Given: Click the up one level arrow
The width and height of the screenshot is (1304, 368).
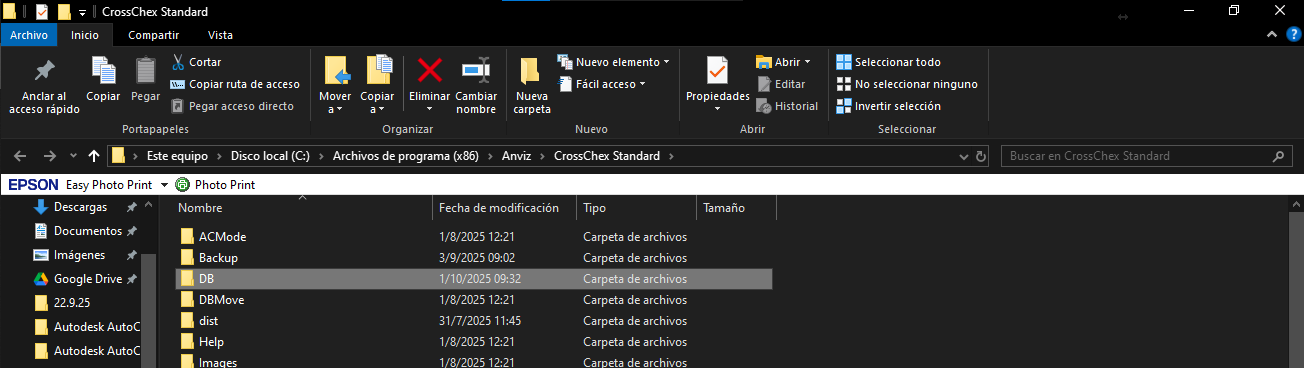Looking at the screenshot, I should coord(94,156).
